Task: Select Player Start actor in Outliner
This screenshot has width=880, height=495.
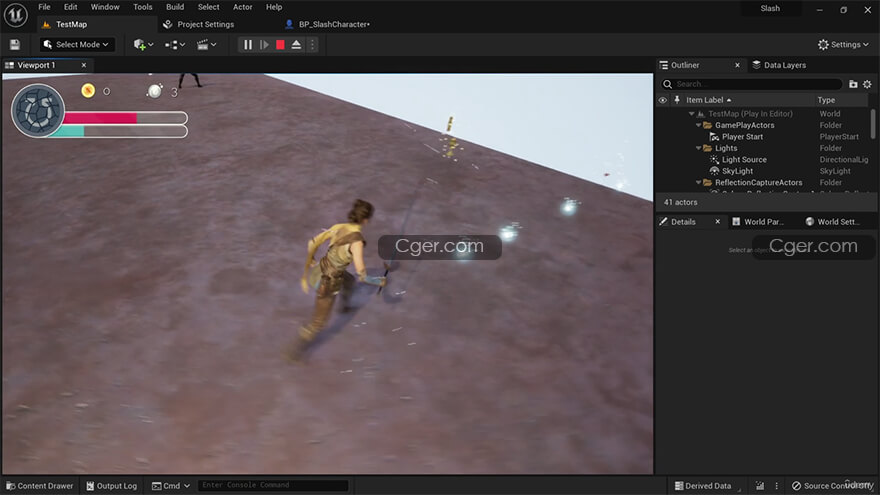Action: tap(742, 136)
